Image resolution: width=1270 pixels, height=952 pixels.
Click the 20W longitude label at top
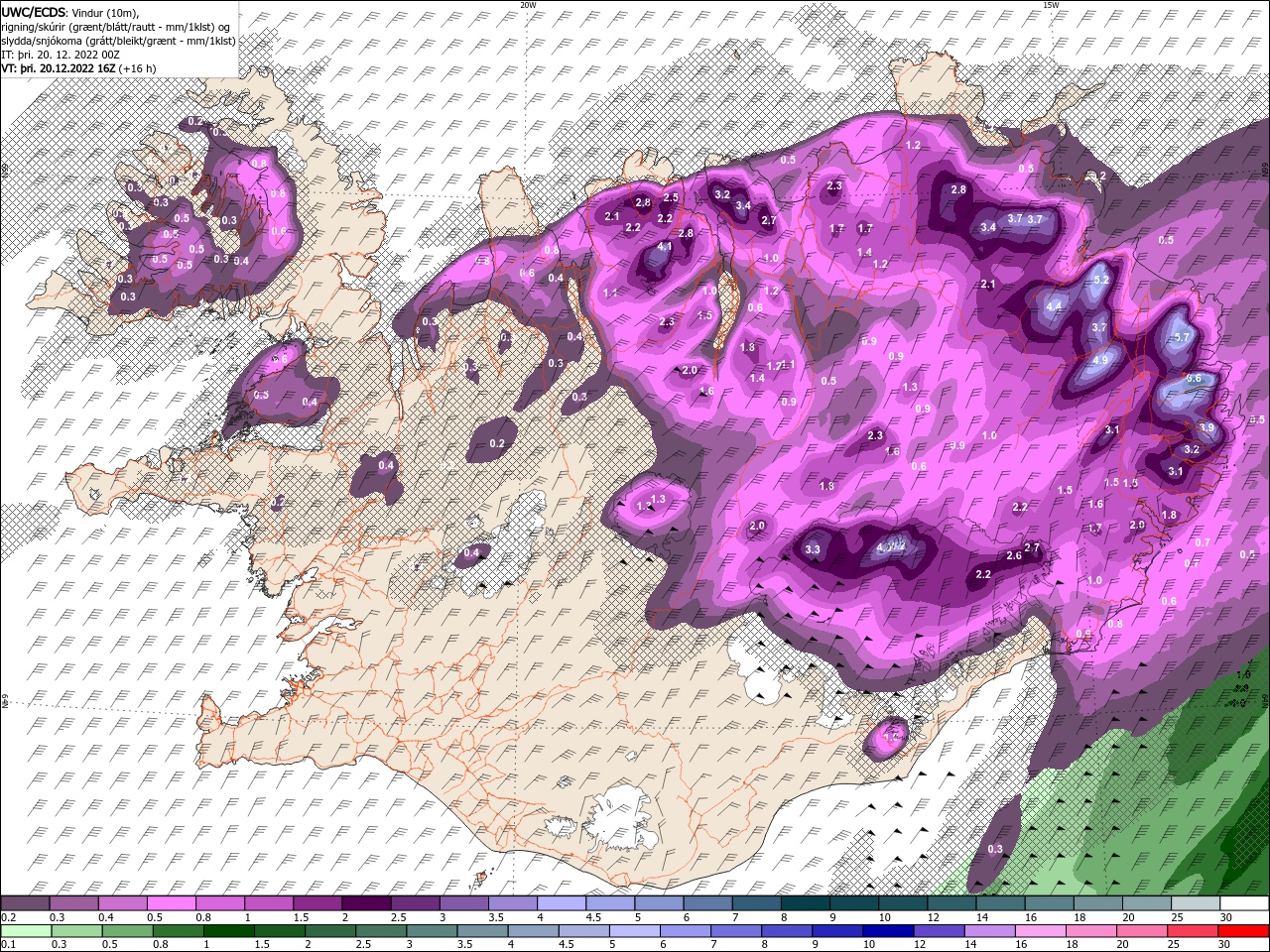point(528,5)
